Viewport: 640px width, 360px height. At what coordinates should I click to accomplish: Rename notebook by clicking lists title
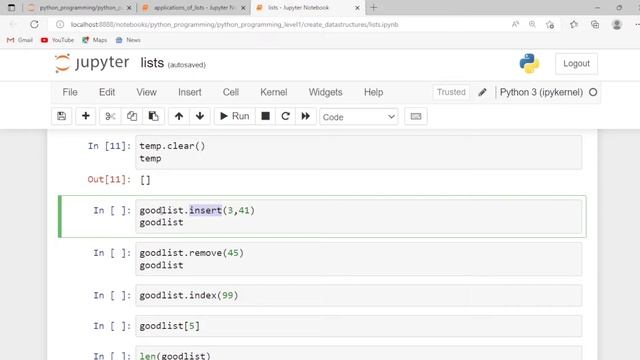click(x=152, y=63)
